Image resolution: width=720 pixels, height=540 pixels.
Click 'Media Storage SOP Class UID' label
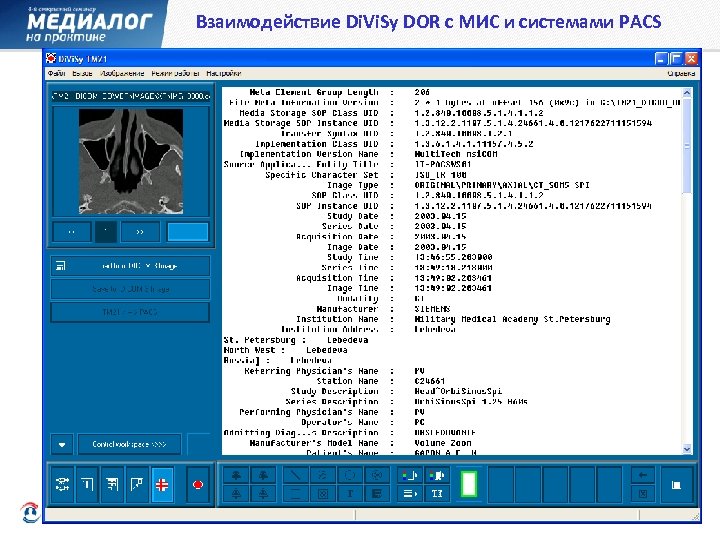pos(309,113)
